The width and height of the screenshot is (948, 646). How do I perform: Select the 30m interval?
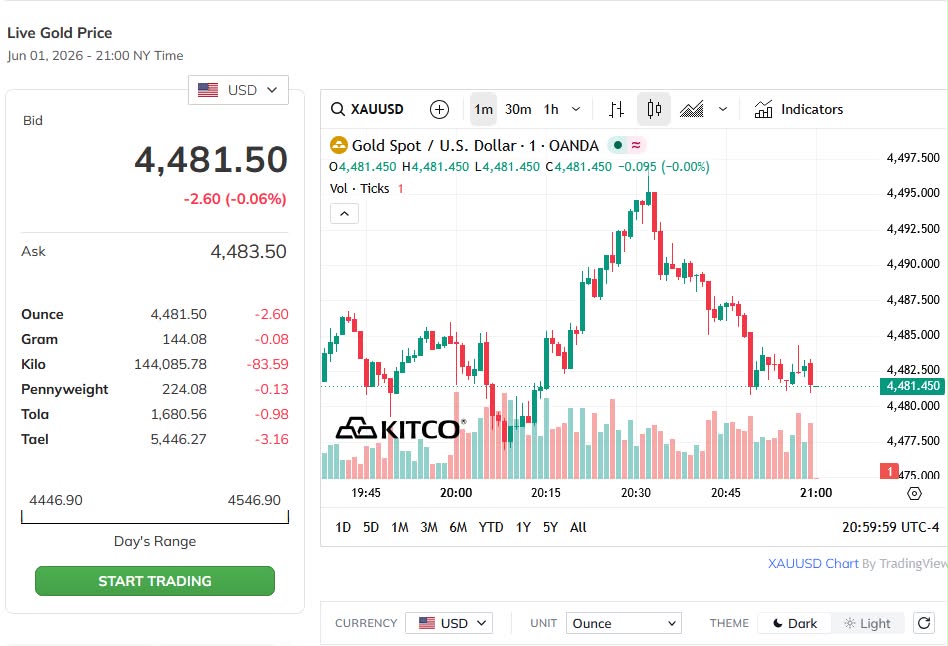518,109
